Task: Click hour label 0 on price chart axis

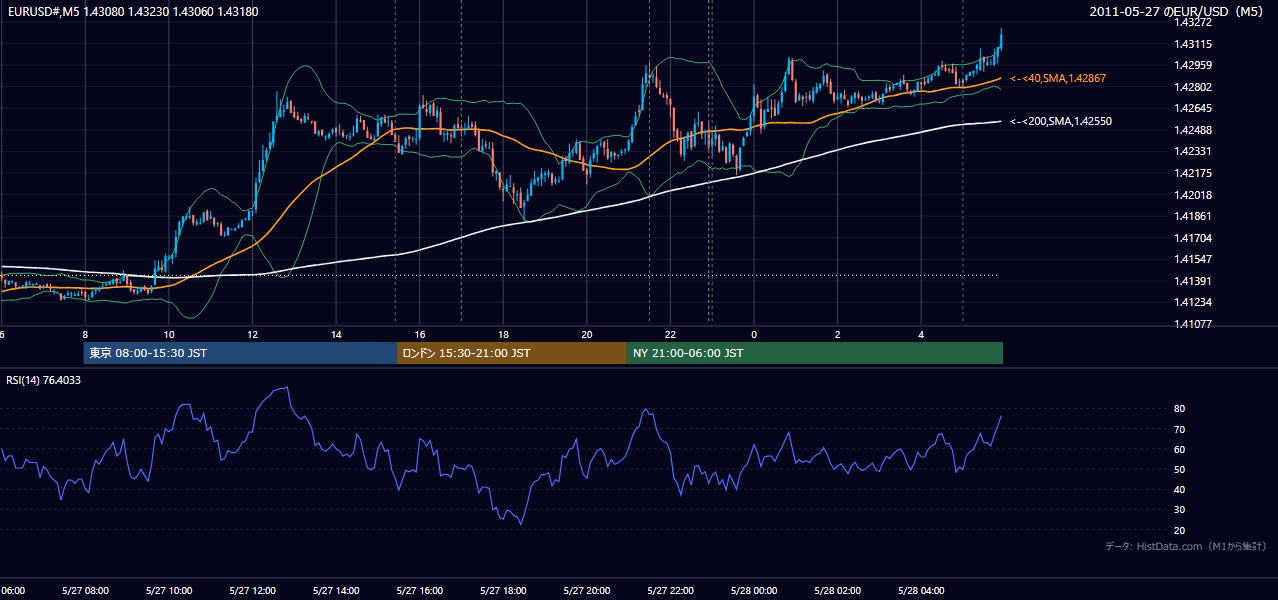Action: [754, 334]
